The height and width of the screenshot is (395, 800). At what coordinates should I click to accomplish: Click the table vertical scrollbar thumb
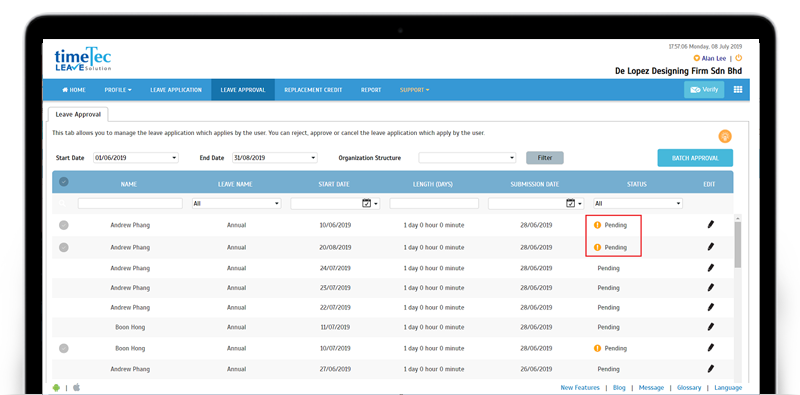coord(738,244)
